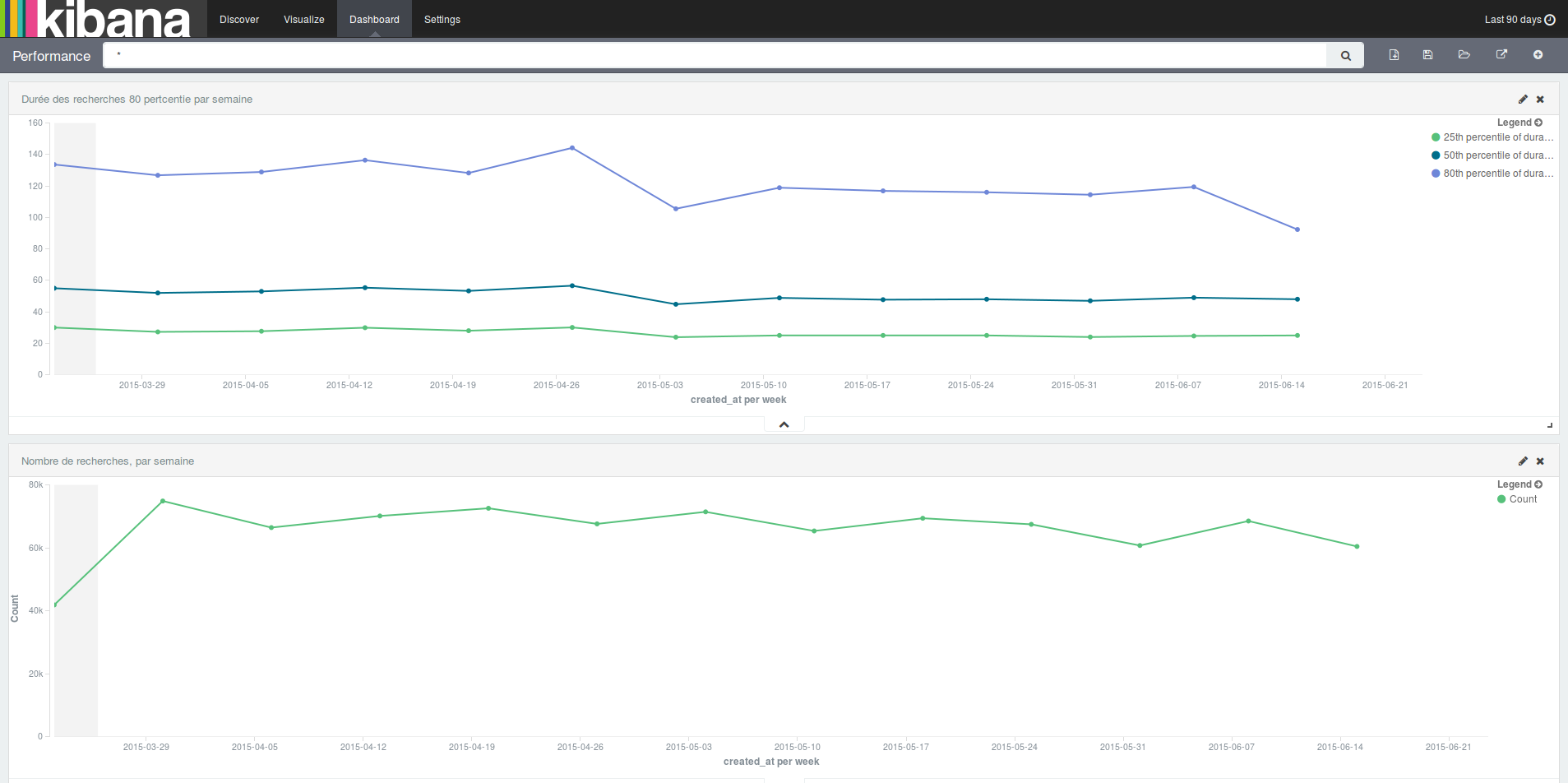Remove the Nombre de recherches panel
1568x783 pixels.
click(1540, 461)
